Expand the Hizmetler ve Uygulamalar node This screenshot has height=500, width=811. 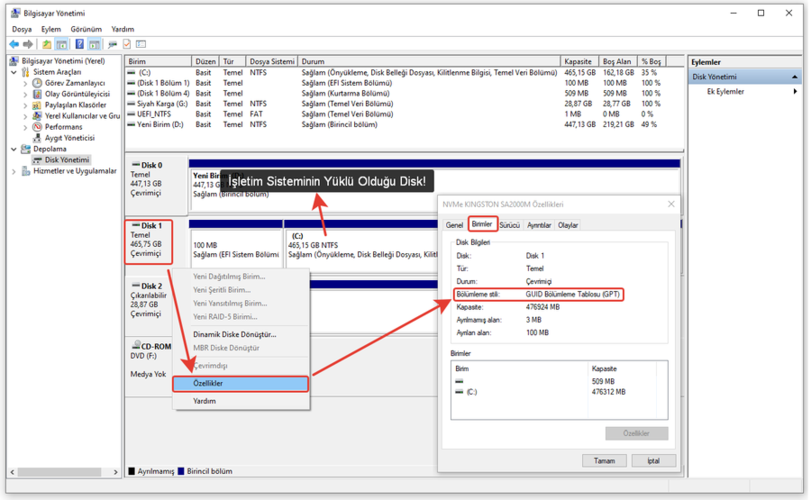pyautogui.click(x=14, y=171)
